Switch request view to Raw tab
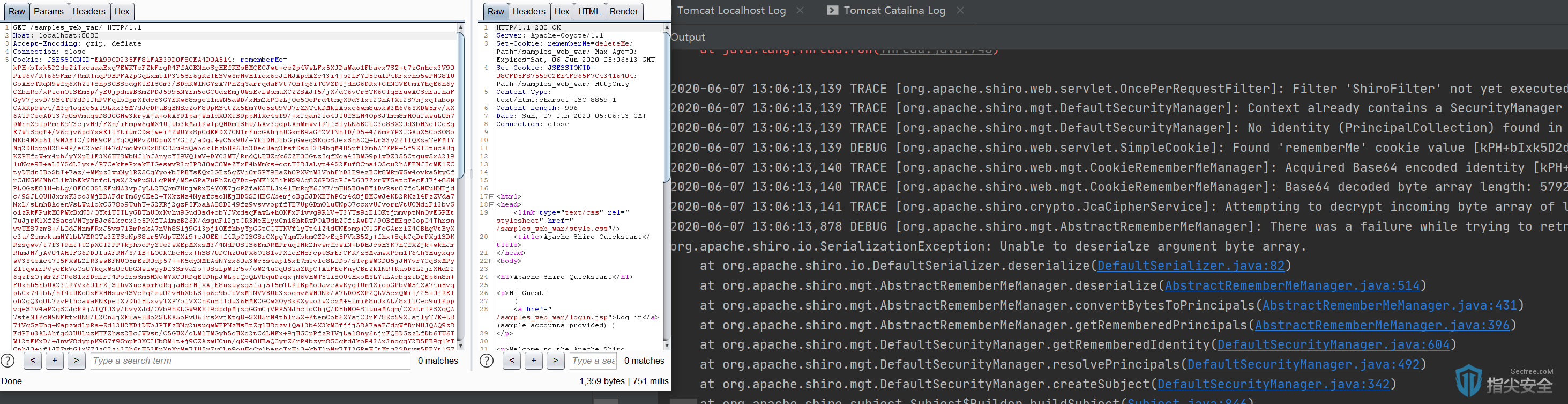 [x=17, y=11]
